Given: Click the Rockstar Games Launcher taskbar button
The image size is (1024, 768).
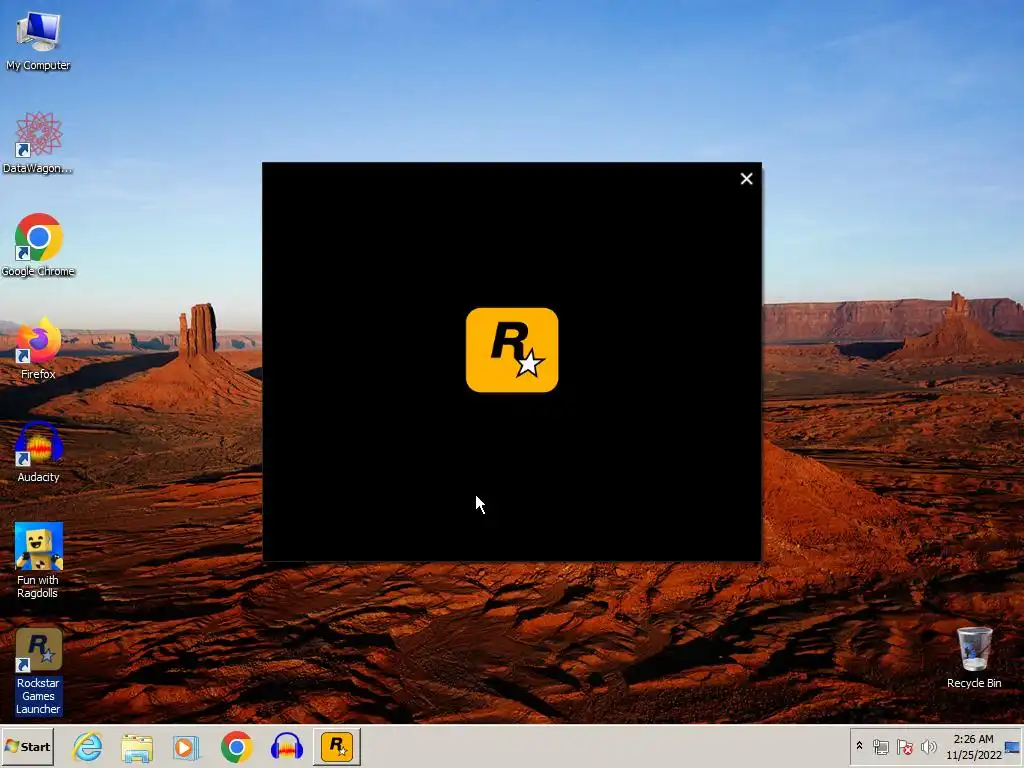Looking at the screenshot, I should (x=337, y=746).
